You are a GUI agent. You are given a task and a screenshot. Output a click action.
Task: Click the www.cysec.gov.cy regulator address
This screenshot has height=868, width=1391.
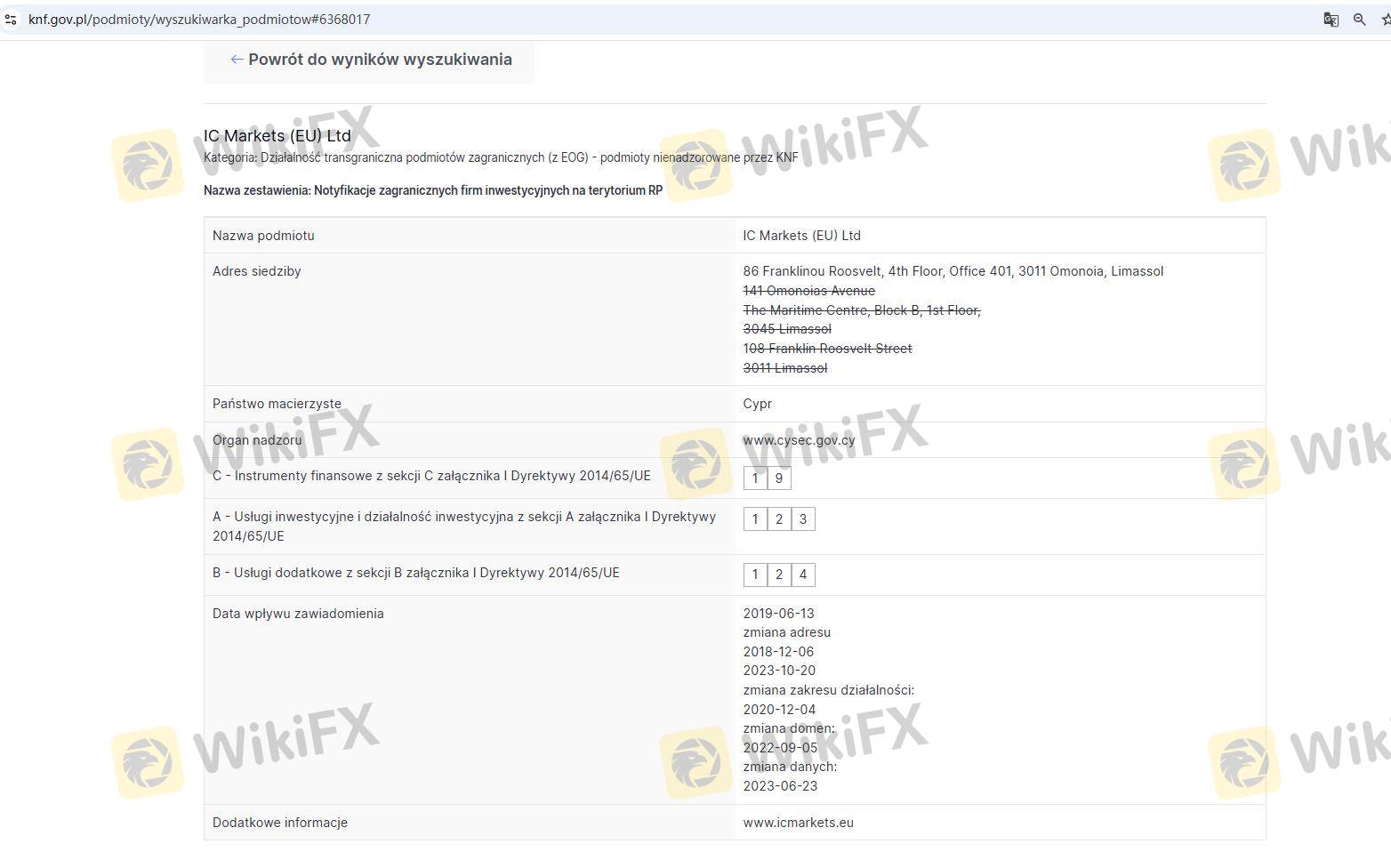799,440
